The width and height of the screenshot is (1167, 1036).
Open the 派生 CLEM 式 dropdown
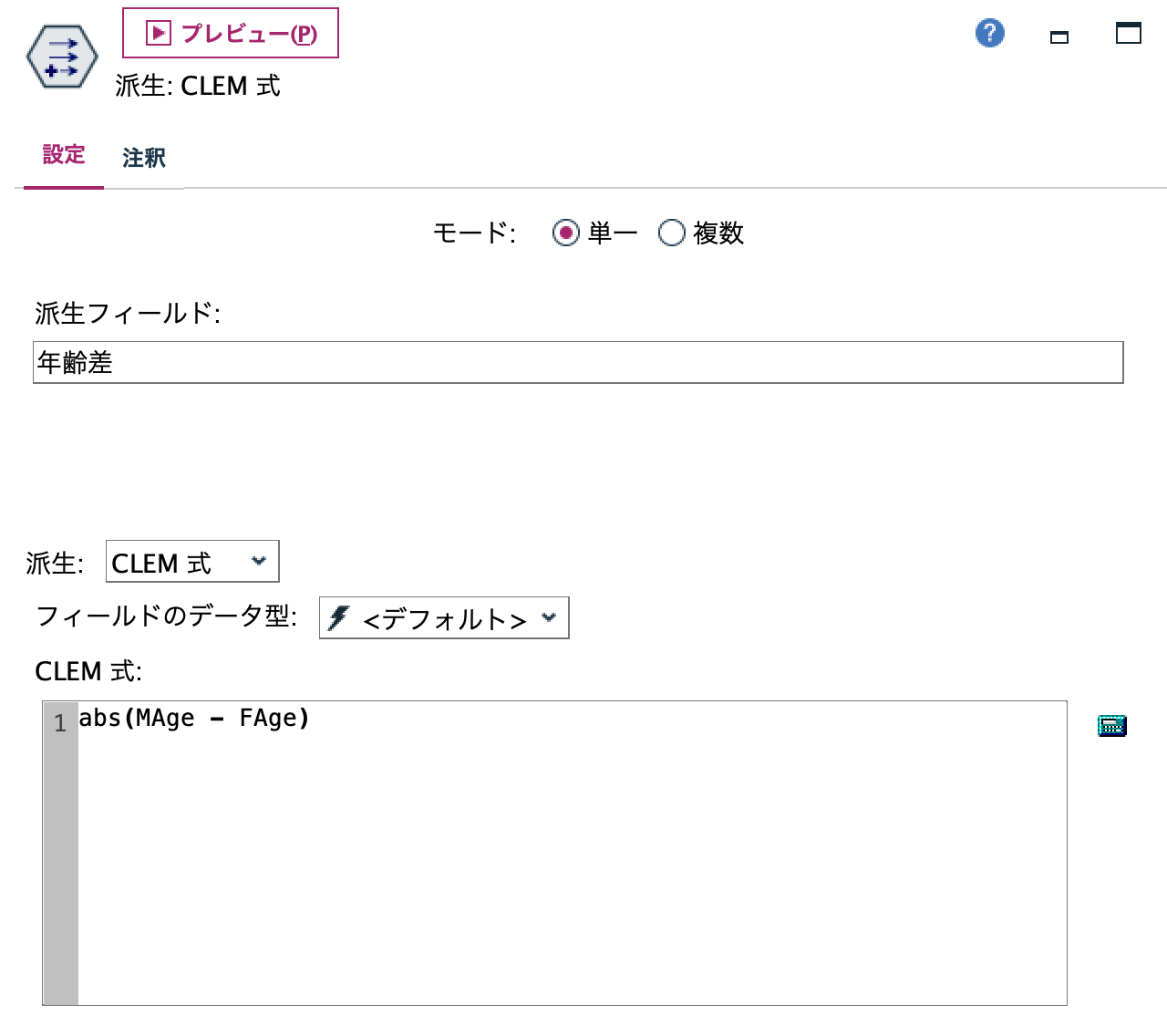click(191, 561)
